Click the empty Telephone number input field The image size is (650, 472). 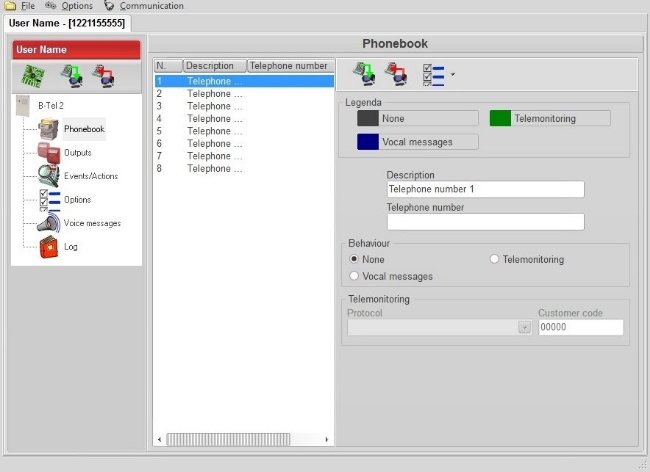click(x=485, y=222)
